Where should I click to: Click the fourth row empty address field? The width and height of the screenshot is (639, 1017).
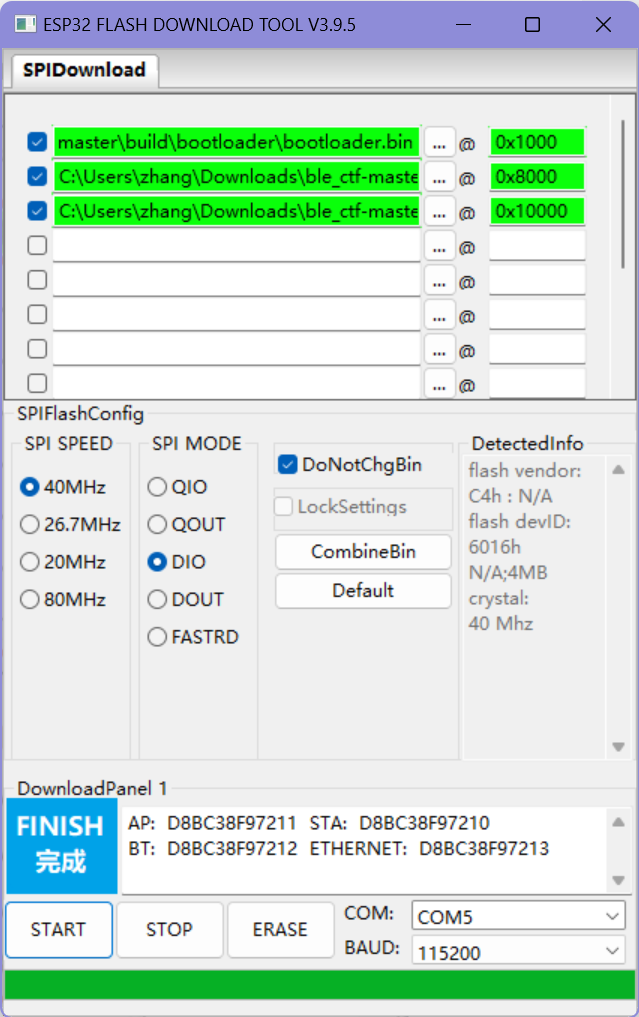537,246
